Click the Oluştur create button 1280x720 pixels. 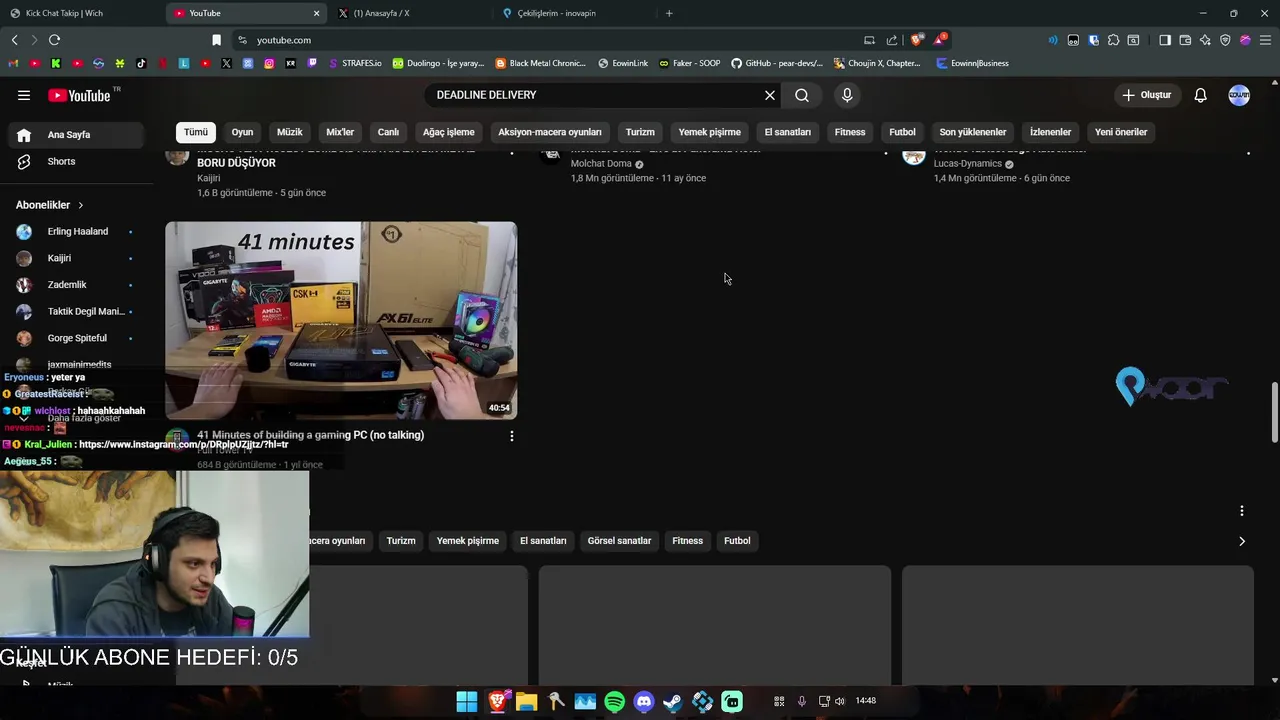[x=1146, y=95]
